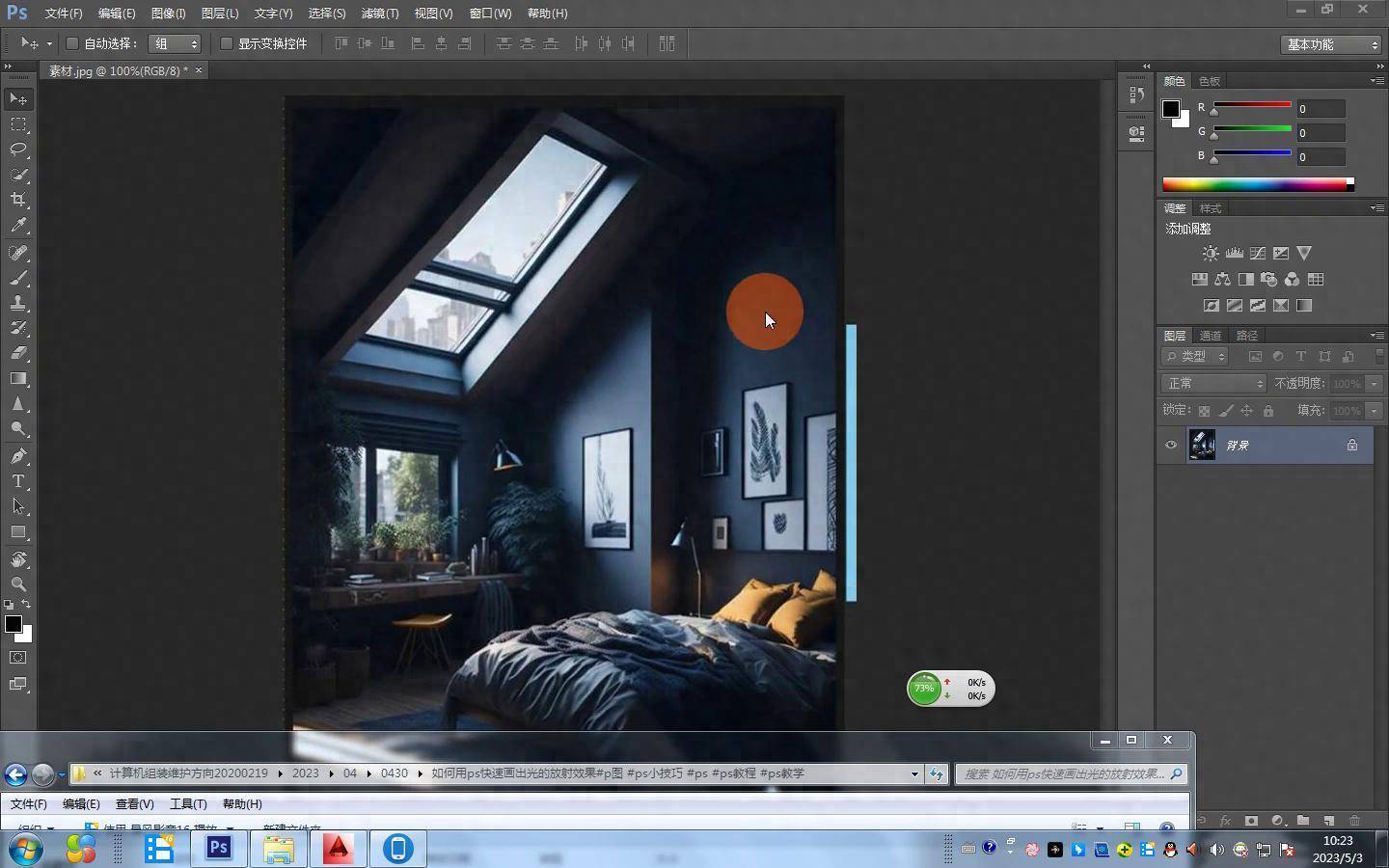Activate the Zoom tool
The image size is (1389, 868).
18,584
